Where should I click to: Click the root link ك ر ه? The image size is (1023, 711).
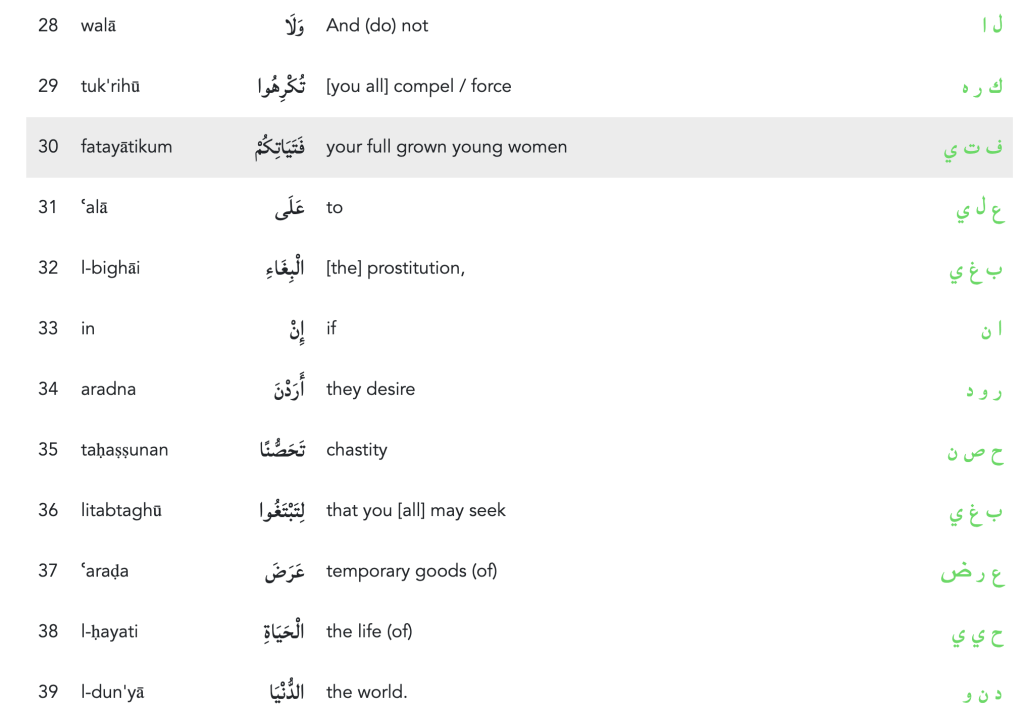[x=981, y=87]
